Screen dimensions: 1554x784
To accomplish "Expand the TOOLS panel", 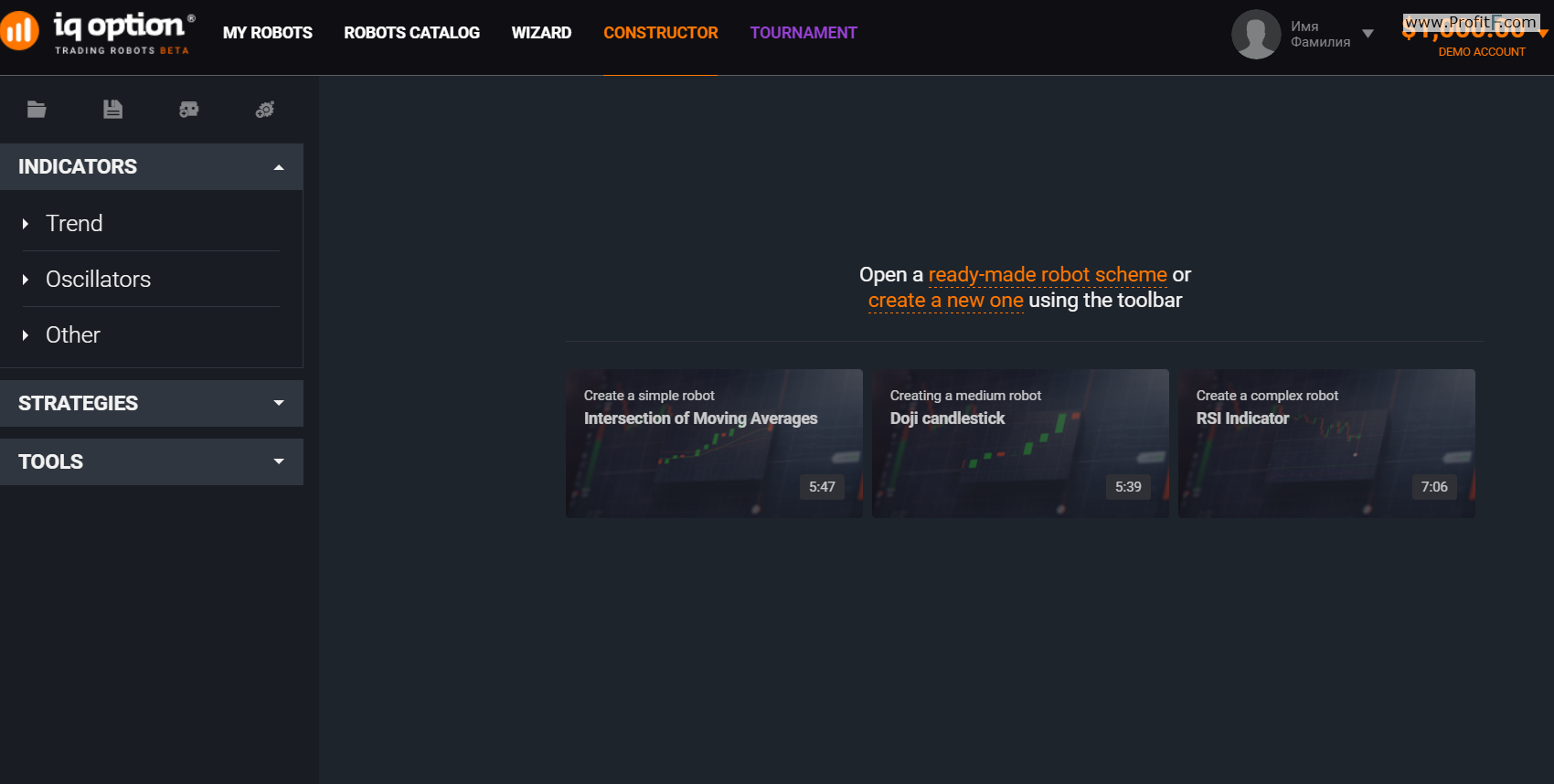I will tap(152, 461).
